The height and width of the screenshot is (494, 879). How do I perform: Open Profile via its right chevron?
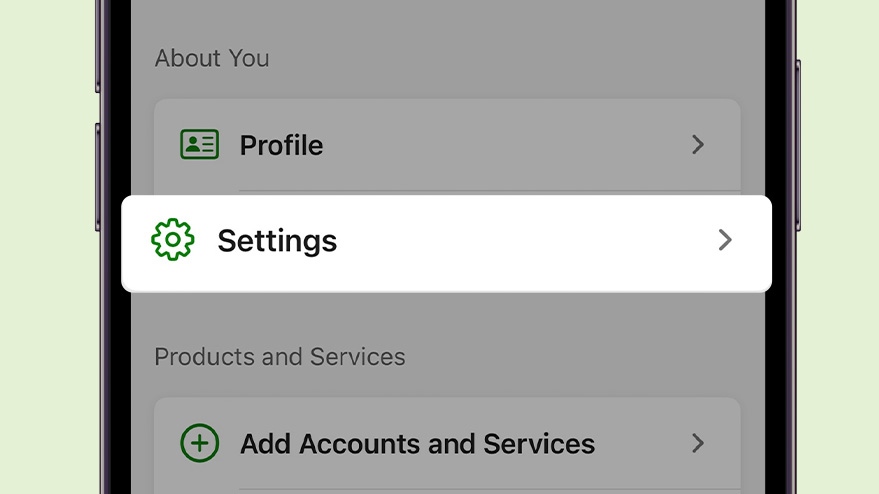pos(698,145)
